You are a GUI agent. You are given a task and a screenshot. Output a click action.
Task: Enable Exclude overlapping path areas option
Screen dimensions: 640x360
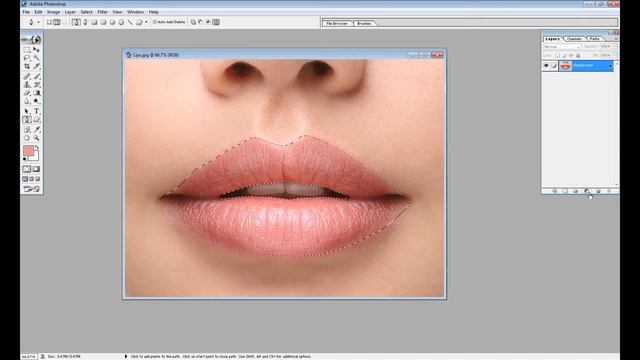pyautogui.click(x=216, y=22)
